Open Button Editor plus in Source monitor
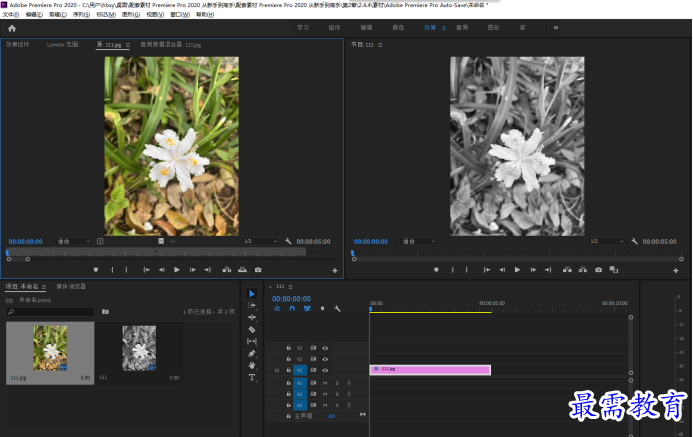Image resolution: width=693 pixels, height=437 pixels. (335, 270)
